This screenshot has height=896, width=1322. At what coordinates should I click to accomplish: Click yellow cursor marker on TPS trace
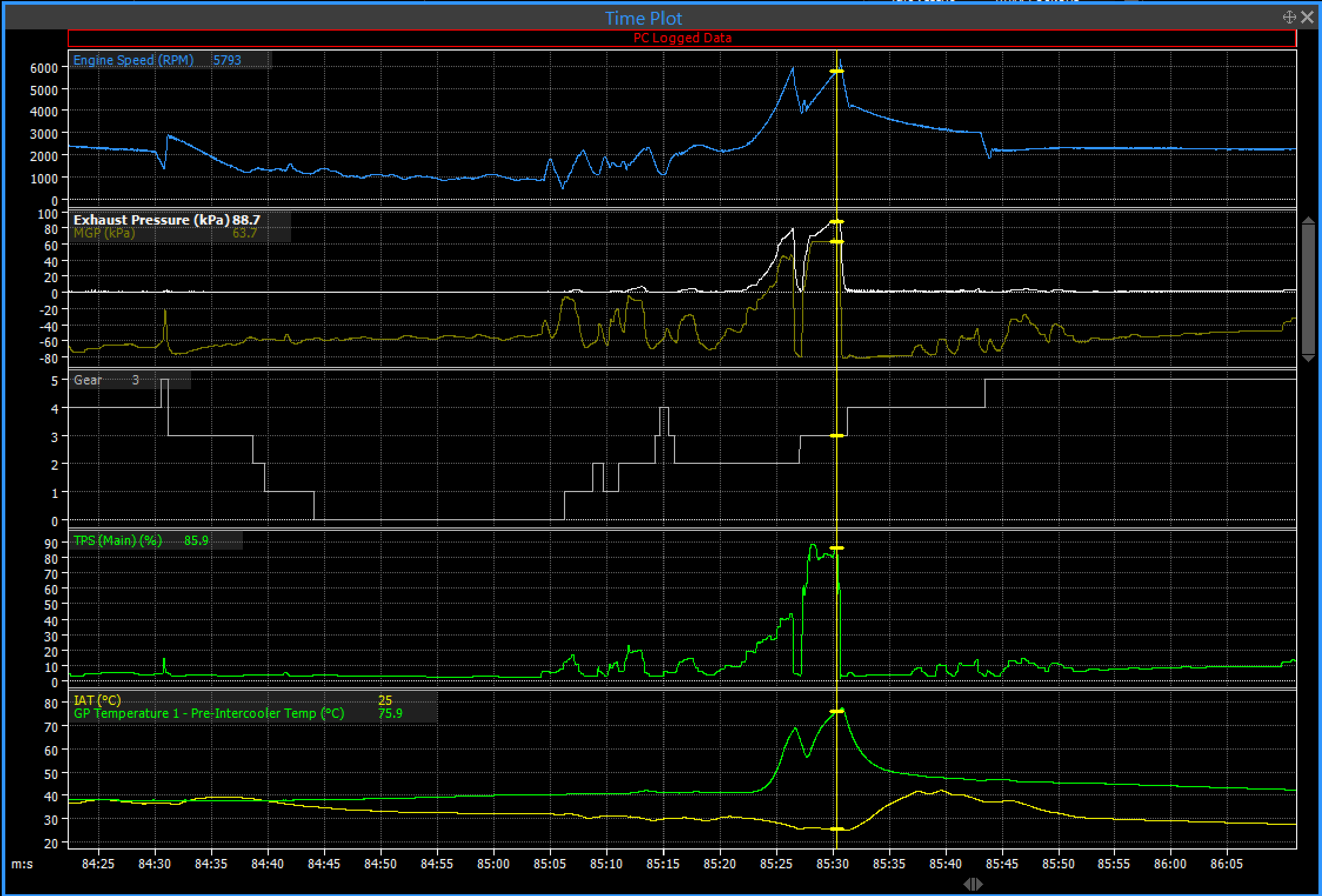(x=836, y=548)
